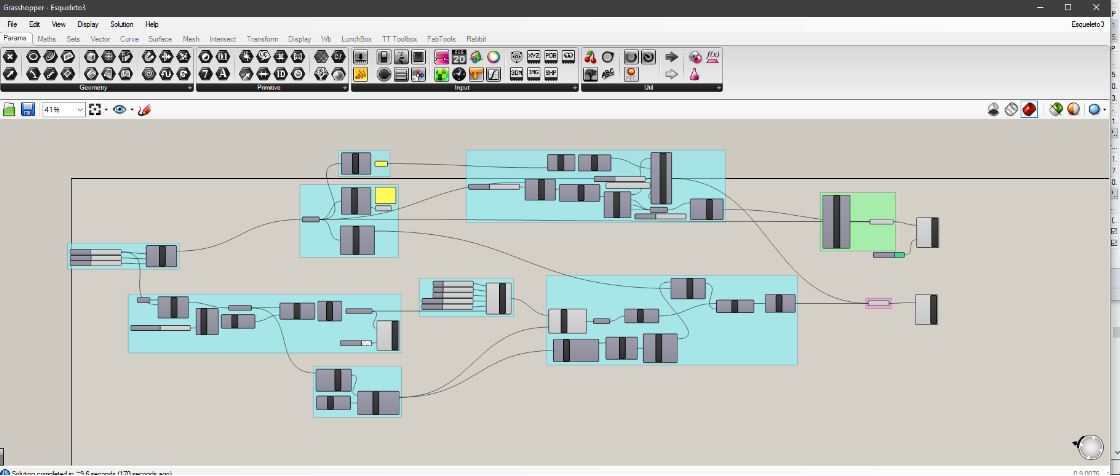Switch to the Rabbit tab

click(476, 39)
